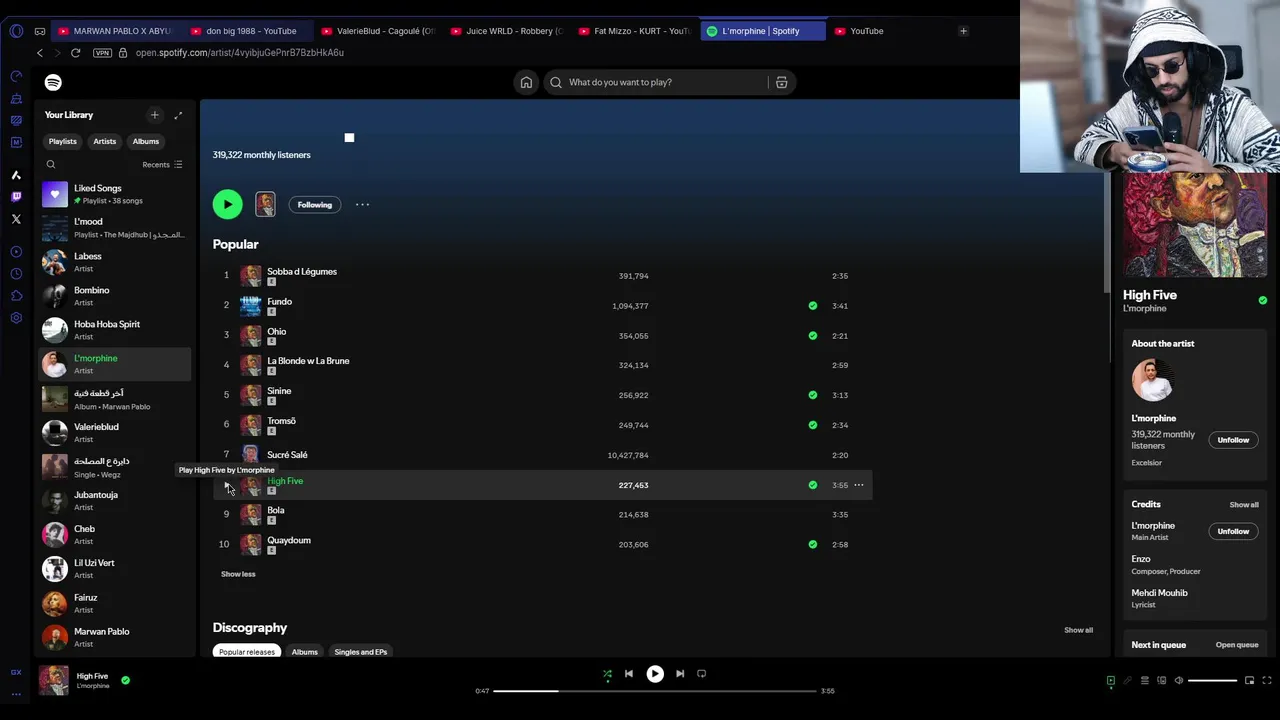Screen dimensions: 1280x720
Task: Switch to don big 1988 YouTube tab
Action: pos(250,31)
